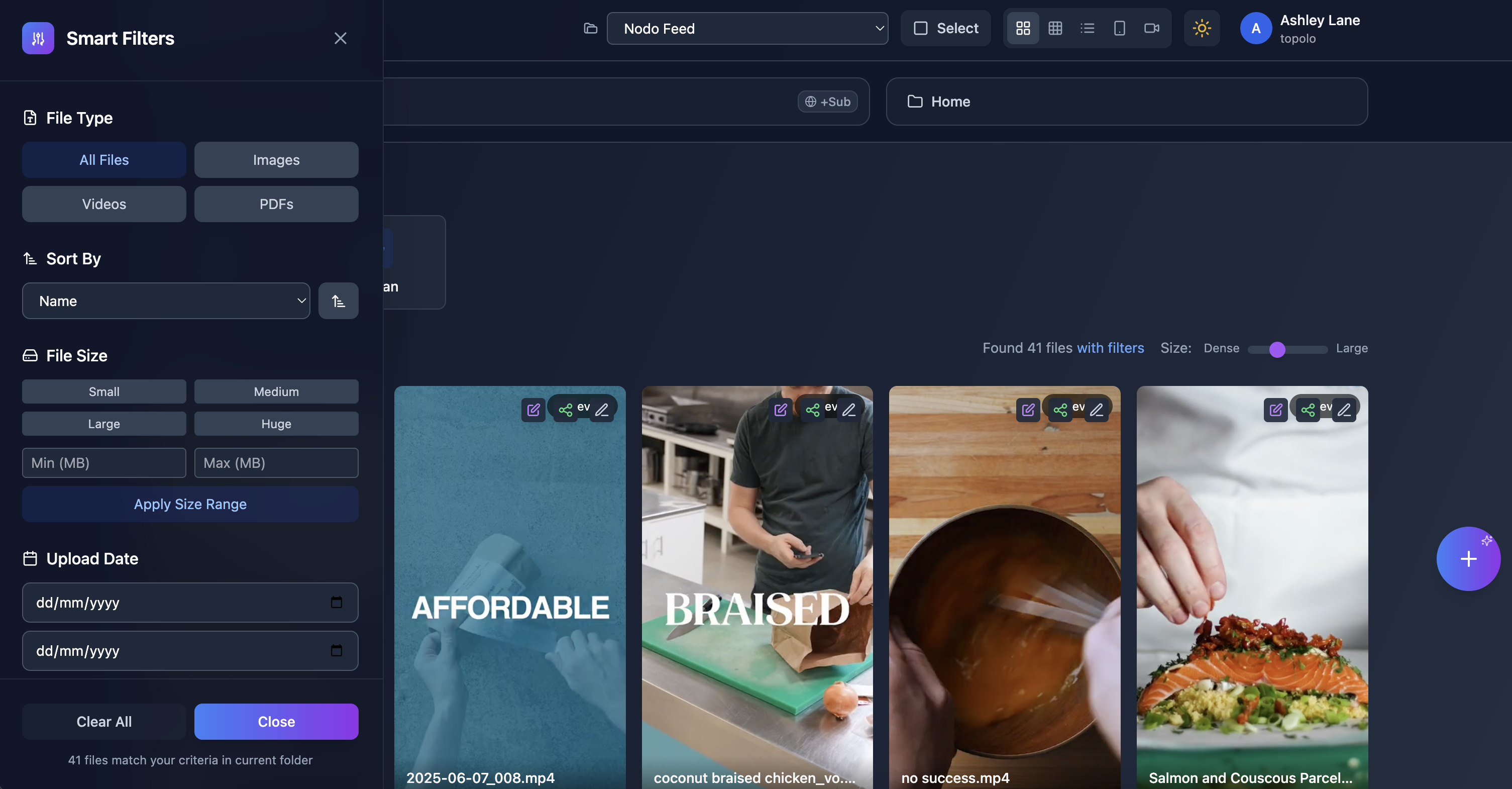Select the Images file type tab
The width and height of the screenshot is (1512, 789).
click(276, 160)
